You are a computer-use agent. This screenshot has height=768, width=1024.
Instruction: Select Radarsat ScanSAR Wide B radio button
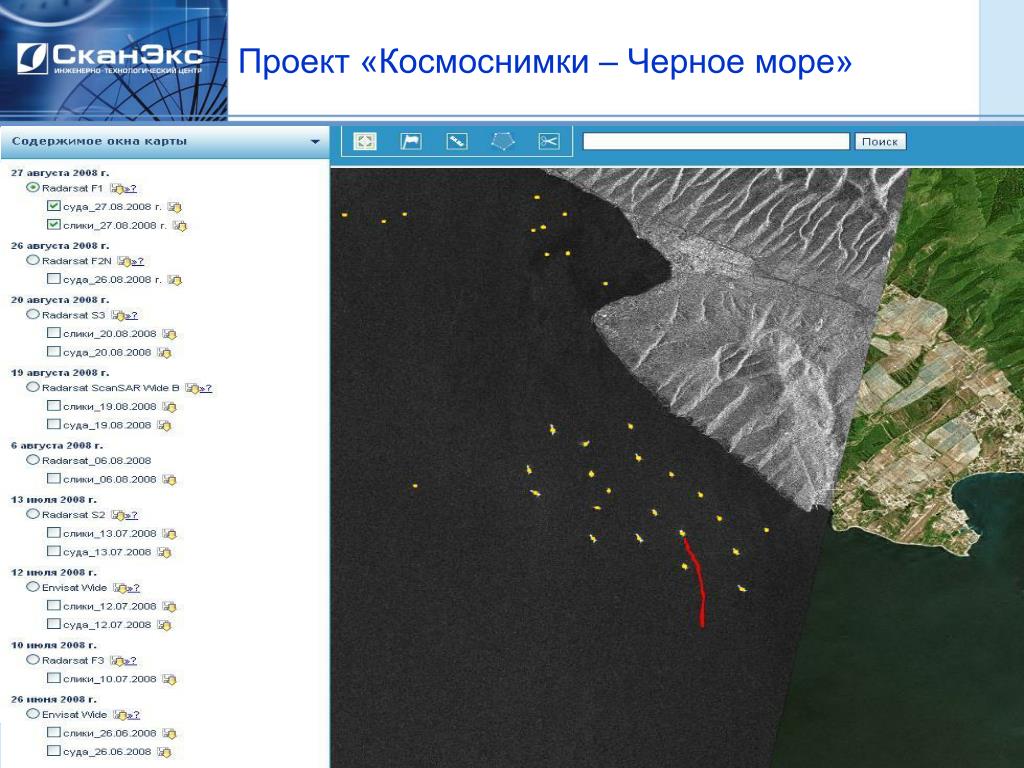coord(33,387)
